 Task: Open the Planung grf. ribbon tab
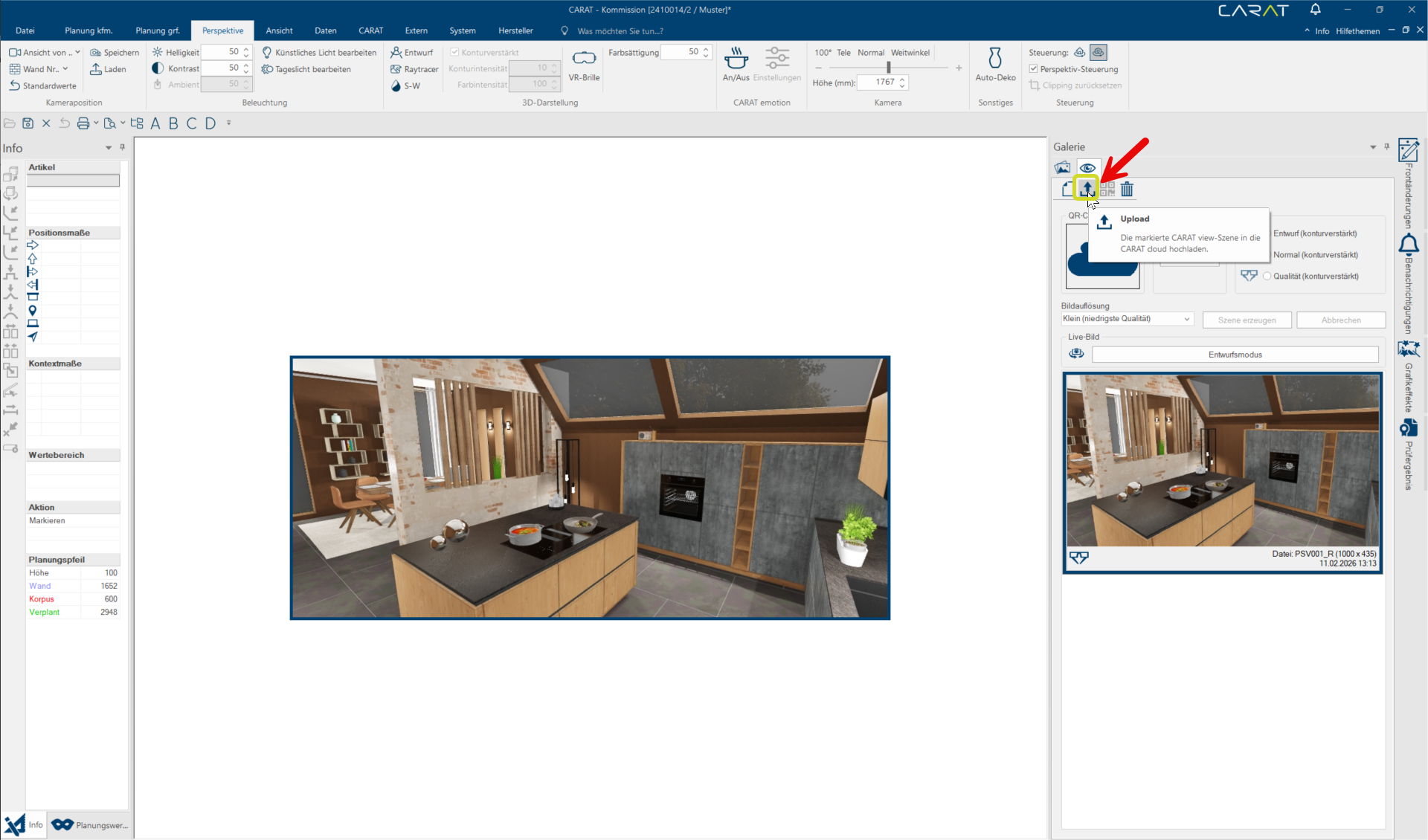[157, 30]
